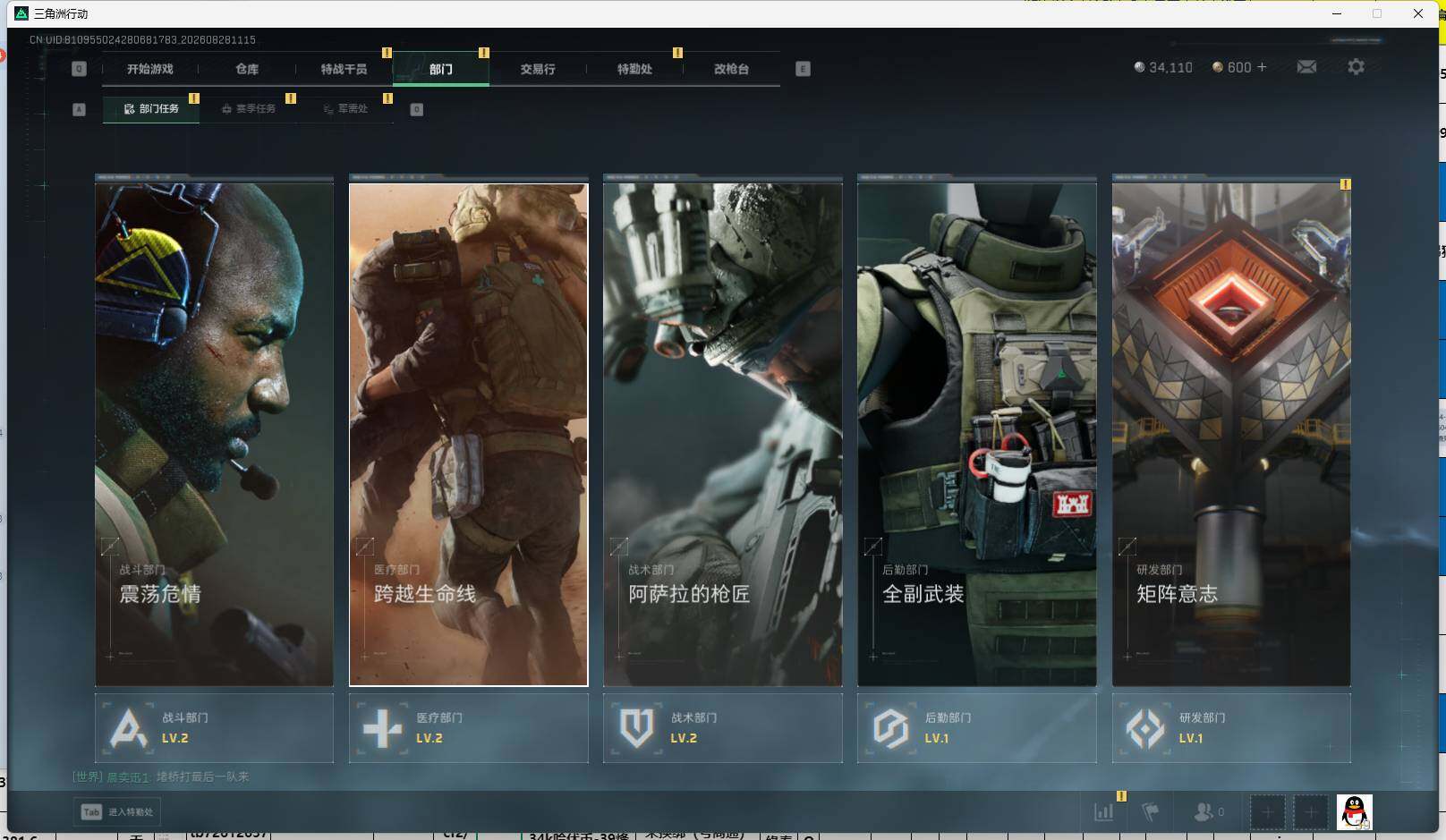Click the 34,110 currency balance
Viewport: 1446px width, 840px height.
(1163, 67)
